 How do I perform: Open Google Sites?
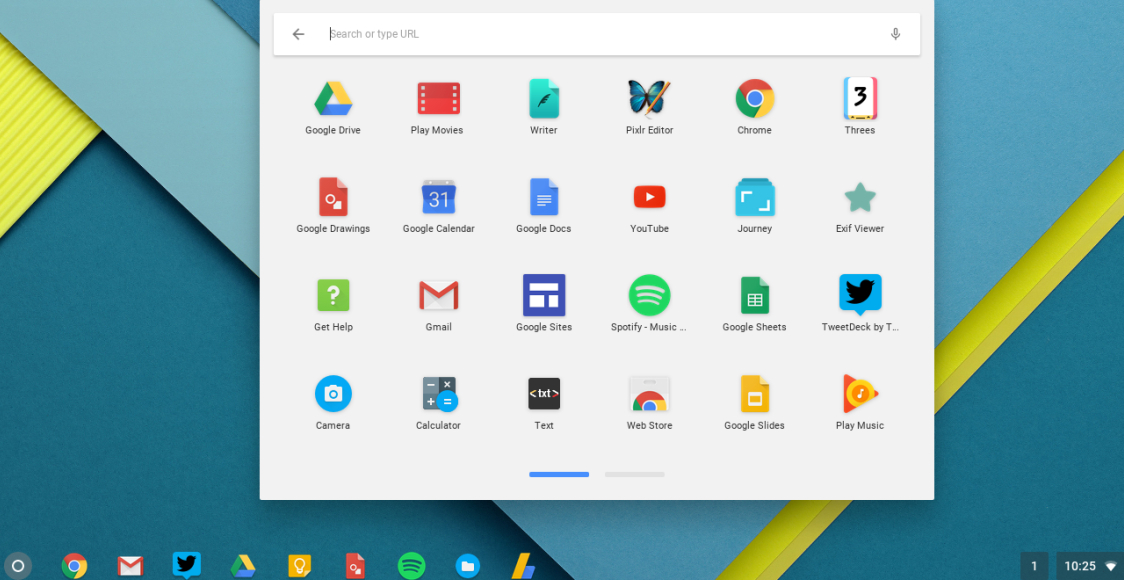[x=543, y=295]
